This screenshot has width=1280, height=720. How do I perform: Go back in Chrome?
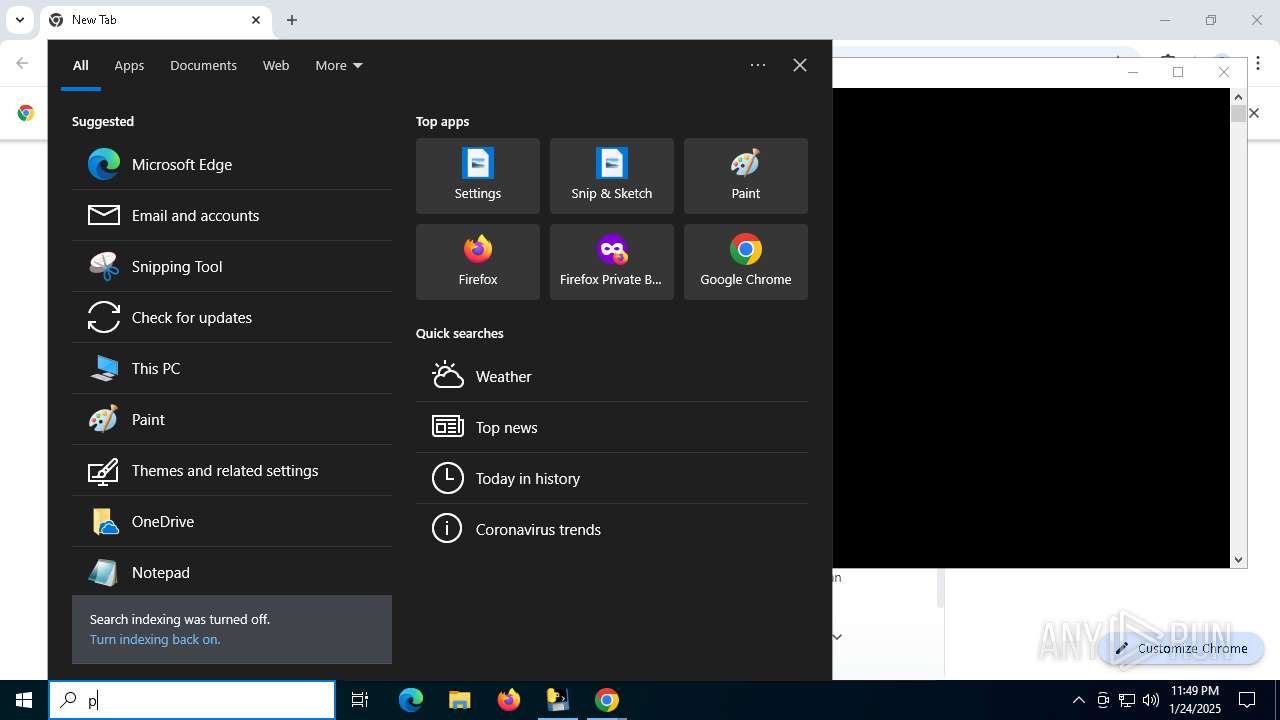tap(22, 63)
